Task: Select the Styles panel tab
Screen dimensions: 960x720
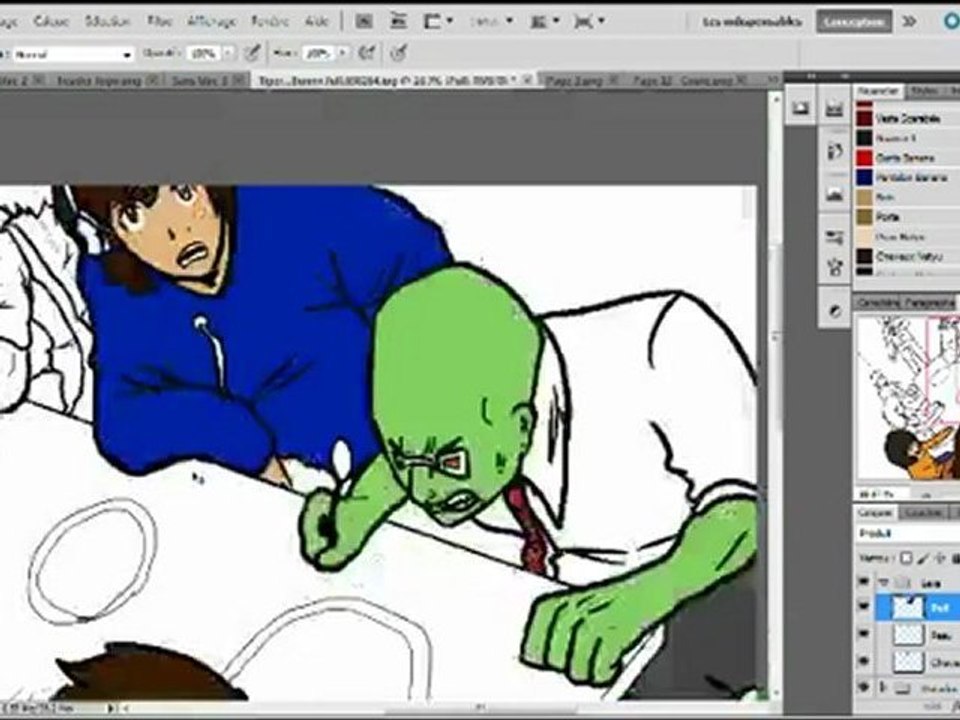Action: point(923,91)
